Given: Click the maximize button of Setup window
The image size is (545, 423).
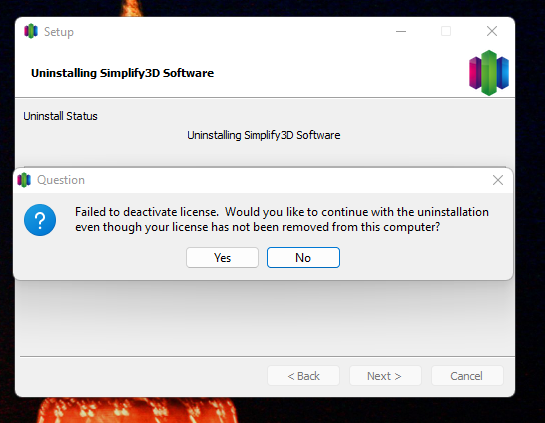Looking at the screenshot, I should tap(446, 31).
